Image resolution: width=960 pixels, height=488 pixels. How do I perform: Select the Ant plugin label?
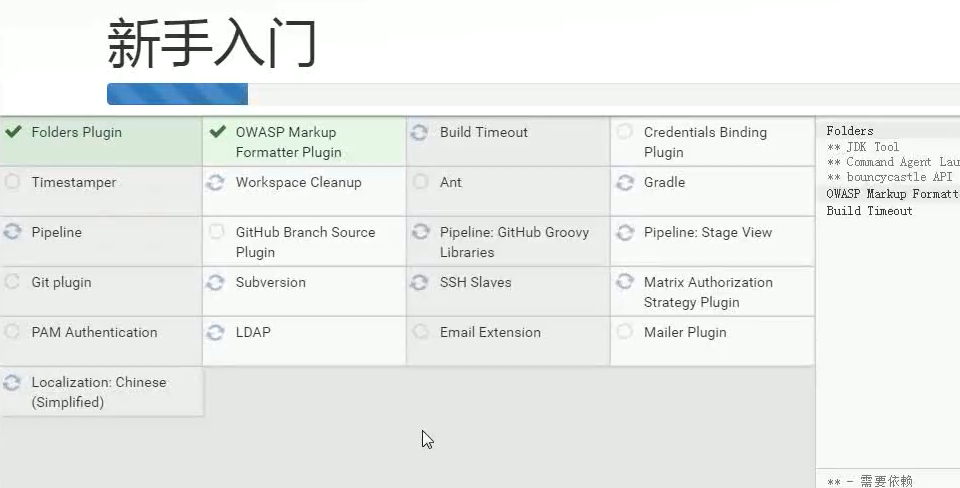click(x=451, y=182)
